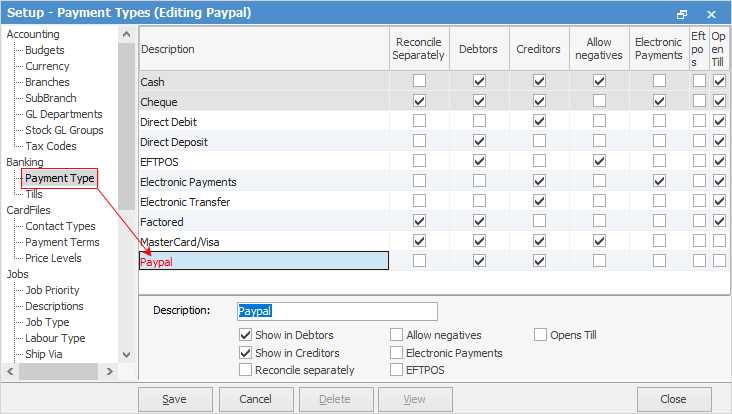The height and width of the screenshot is (414, 732).
Task: Select Accounting tree node
Action: 33,34
